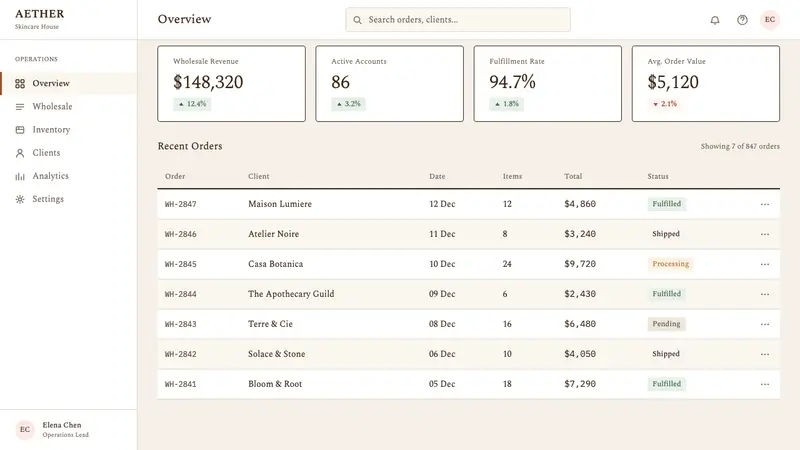Open the help question mark icon
Image resolution: width=800 pixels, height=450 pixels.
[x=742, y=20]
